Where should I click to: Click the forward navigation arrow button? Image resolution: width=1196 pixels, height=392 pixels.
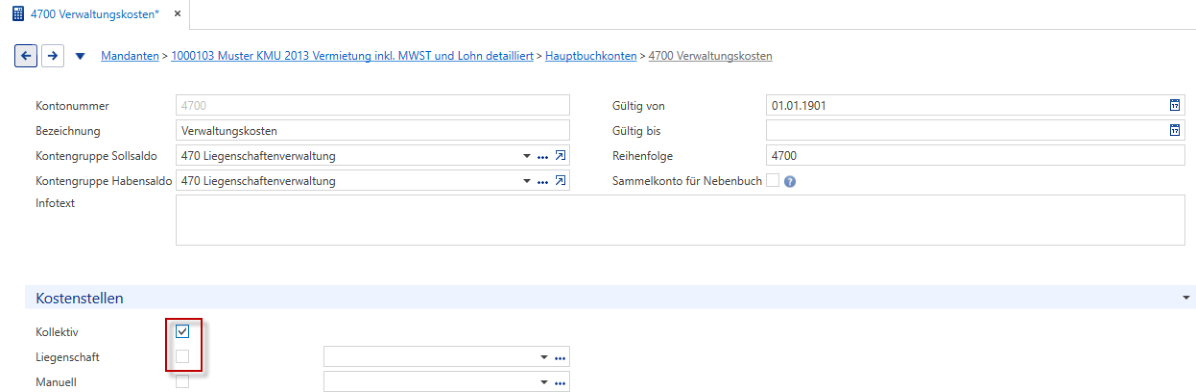coord(52,56)
